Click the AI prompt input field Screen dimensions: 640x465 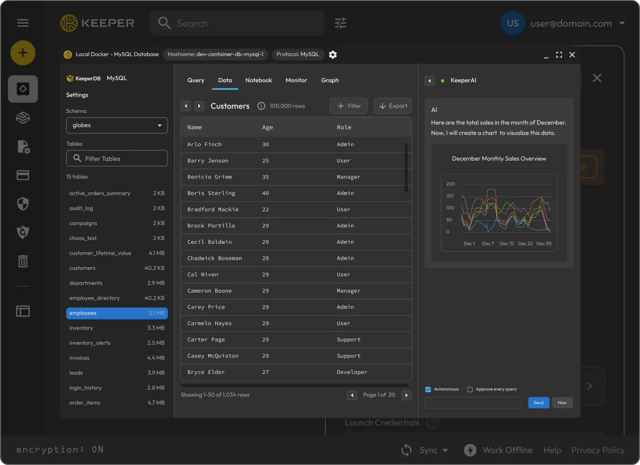click(473, 403)
